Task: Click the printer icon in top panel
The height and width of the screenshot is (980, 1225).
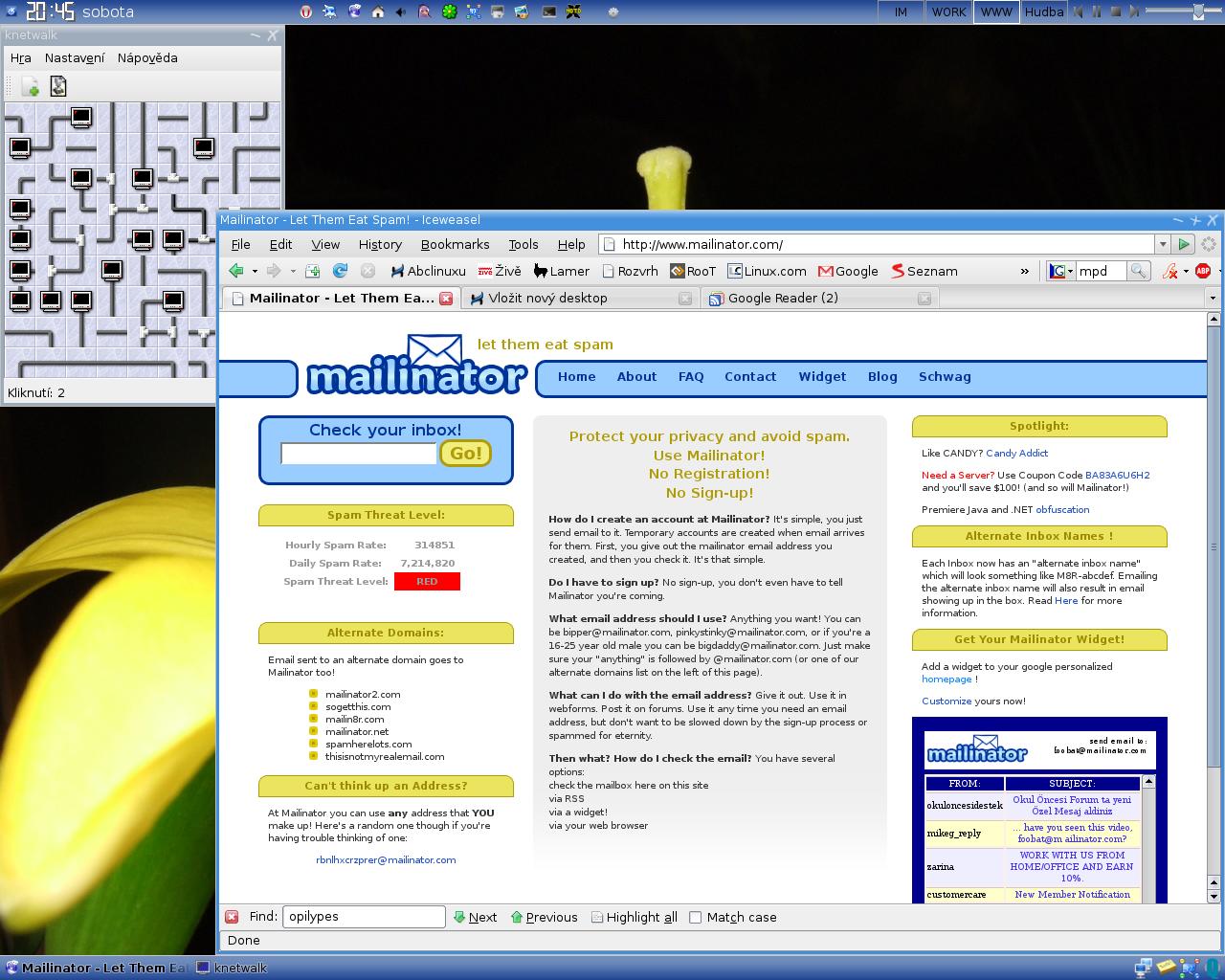Action: pyautogui.click(x=498, y=11)
